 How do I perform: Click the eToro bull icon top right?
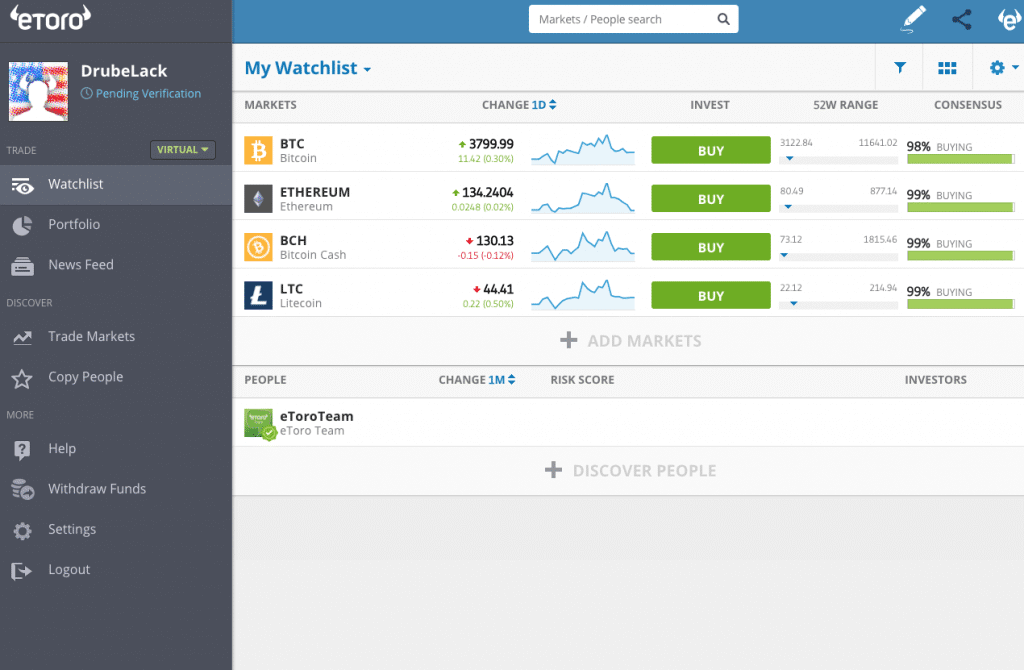point(1010,19)
